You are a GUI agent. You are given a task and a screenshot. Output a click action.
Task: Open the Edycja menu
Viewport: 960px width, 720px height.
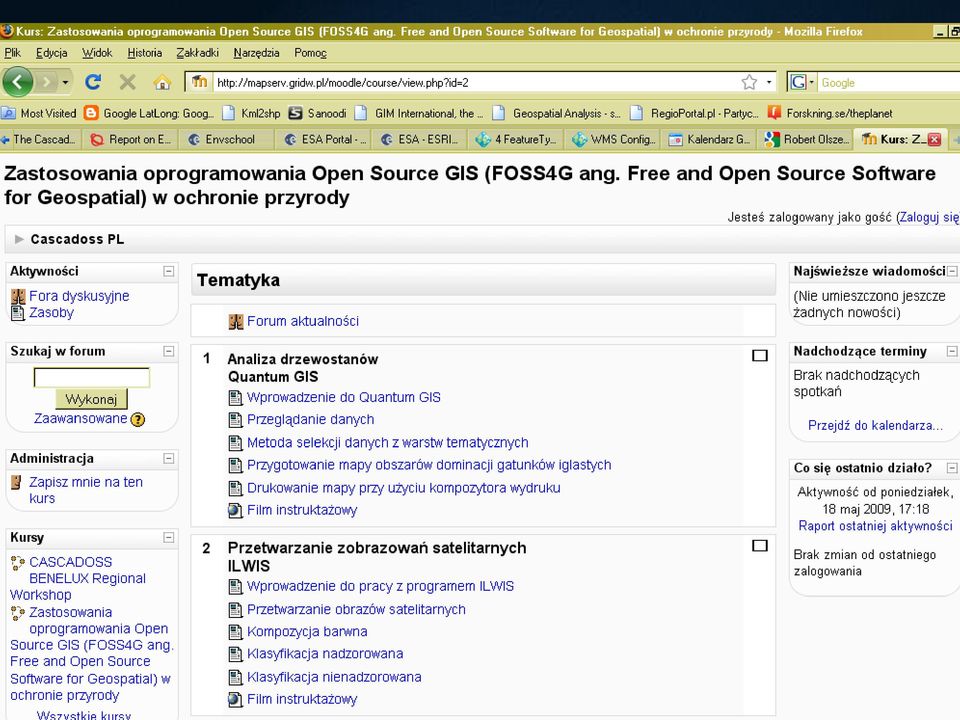[x=51, y=53]
